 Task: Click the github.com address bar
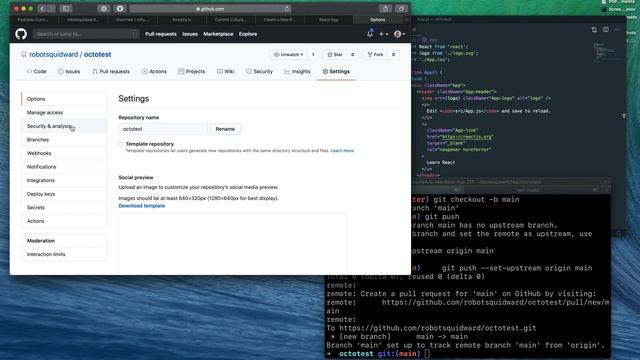[x=210, y=9]
